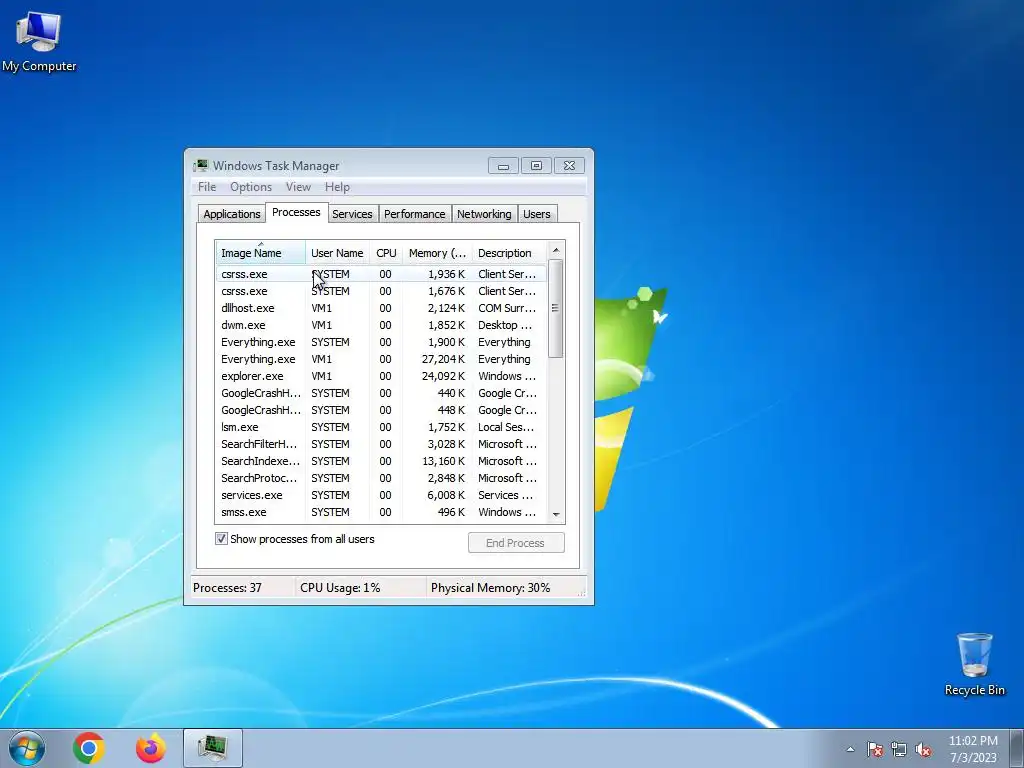Open the My Computer desktop icon

[39, 41]
